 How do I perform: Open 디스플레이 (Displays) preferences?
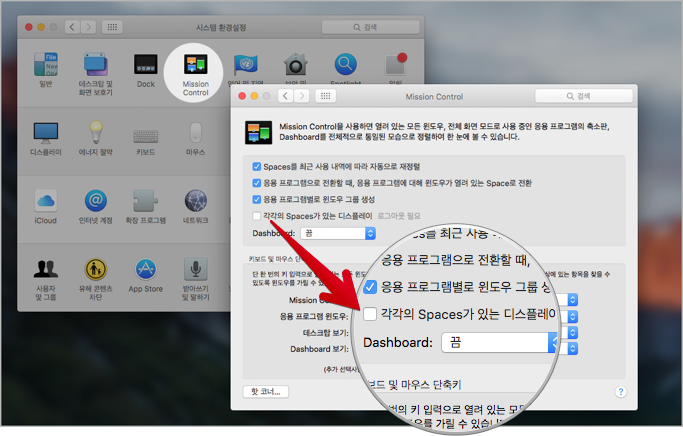(46, 133)
